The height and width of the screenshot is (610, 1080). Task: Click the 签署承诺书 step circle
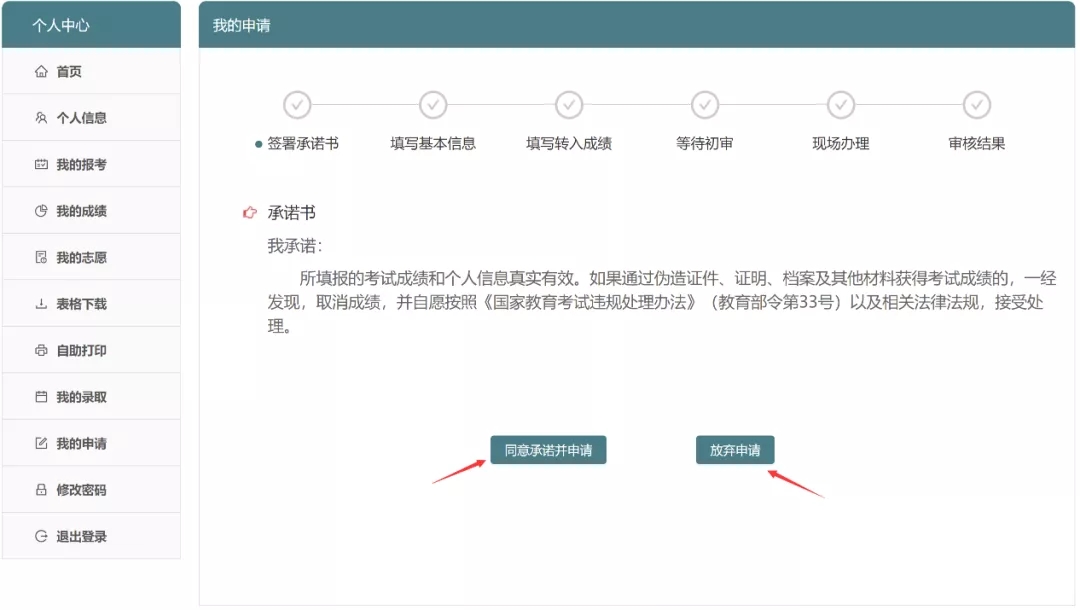point(297,104)
